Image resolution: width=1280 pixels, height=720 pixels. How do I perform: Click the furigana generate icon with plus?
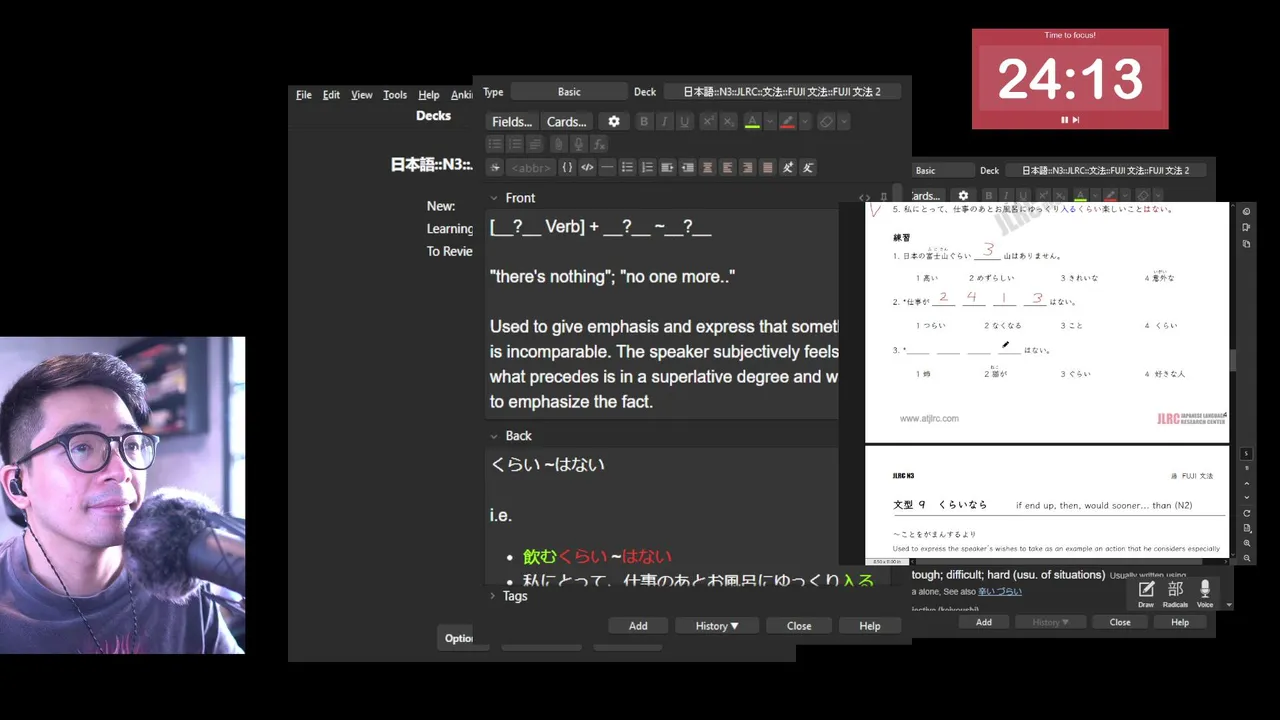pyautogui.click(x=787, y=167)
